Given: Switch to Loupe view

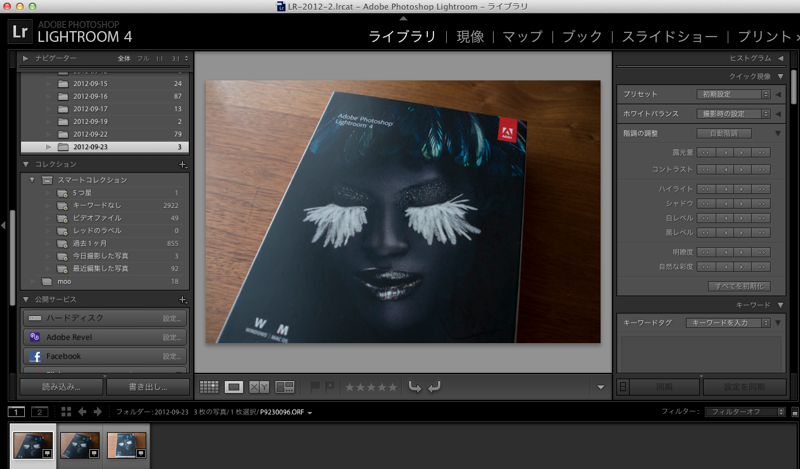Looking at the screenshot, I should click(x=234, y=387).
